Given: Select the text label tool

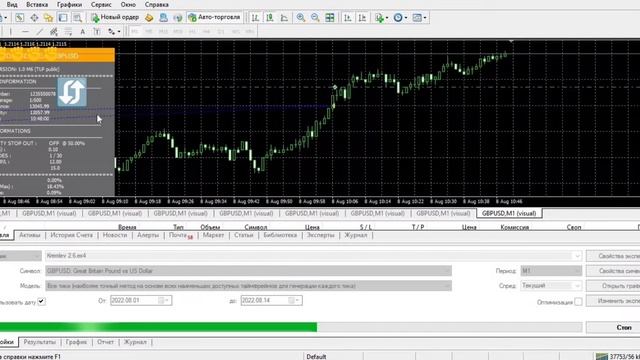Looking at the screenshot, I should pos(97,31).
